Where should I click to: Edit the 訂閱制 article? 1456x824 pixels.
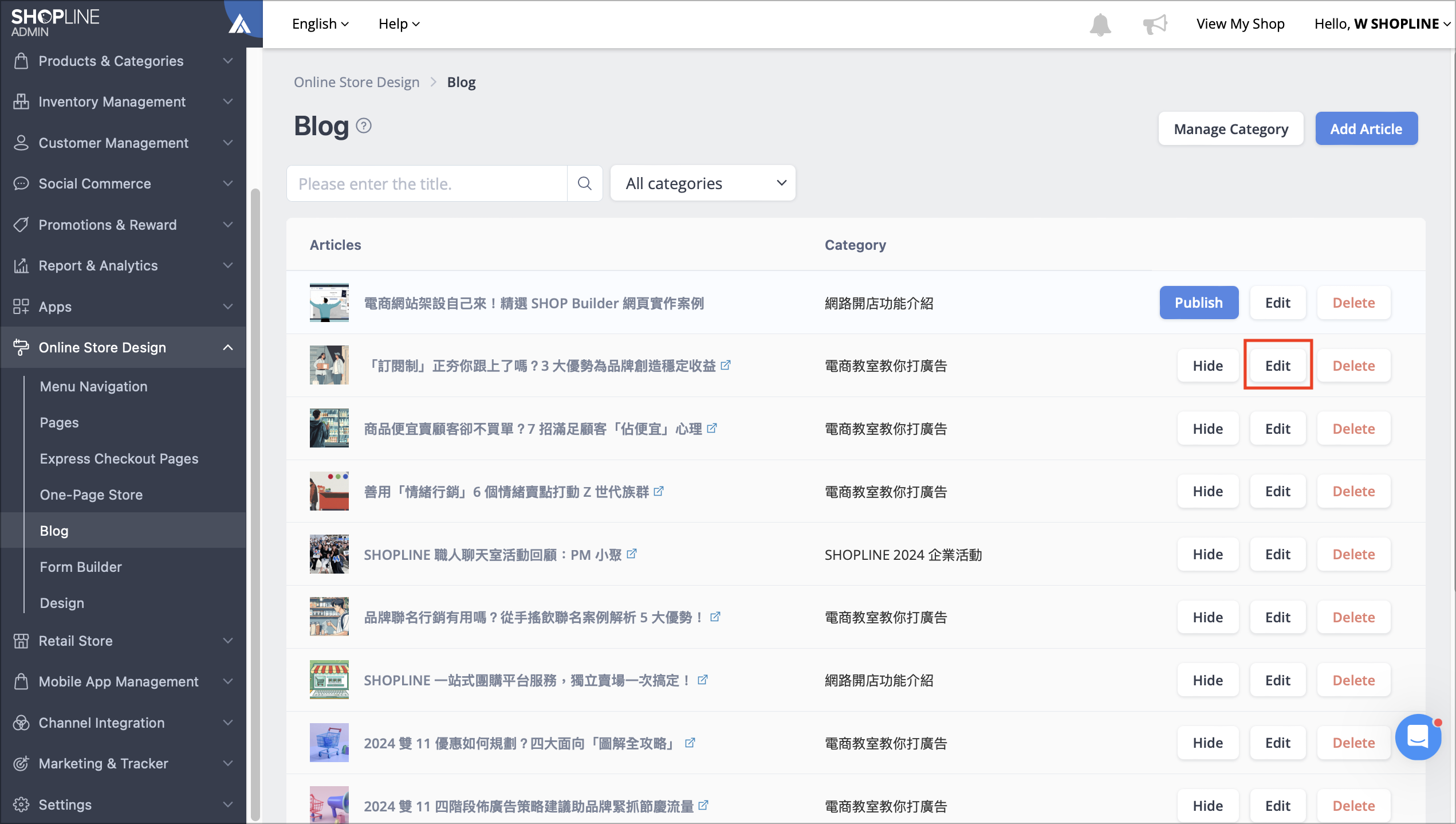click(x=1278, y=366)
